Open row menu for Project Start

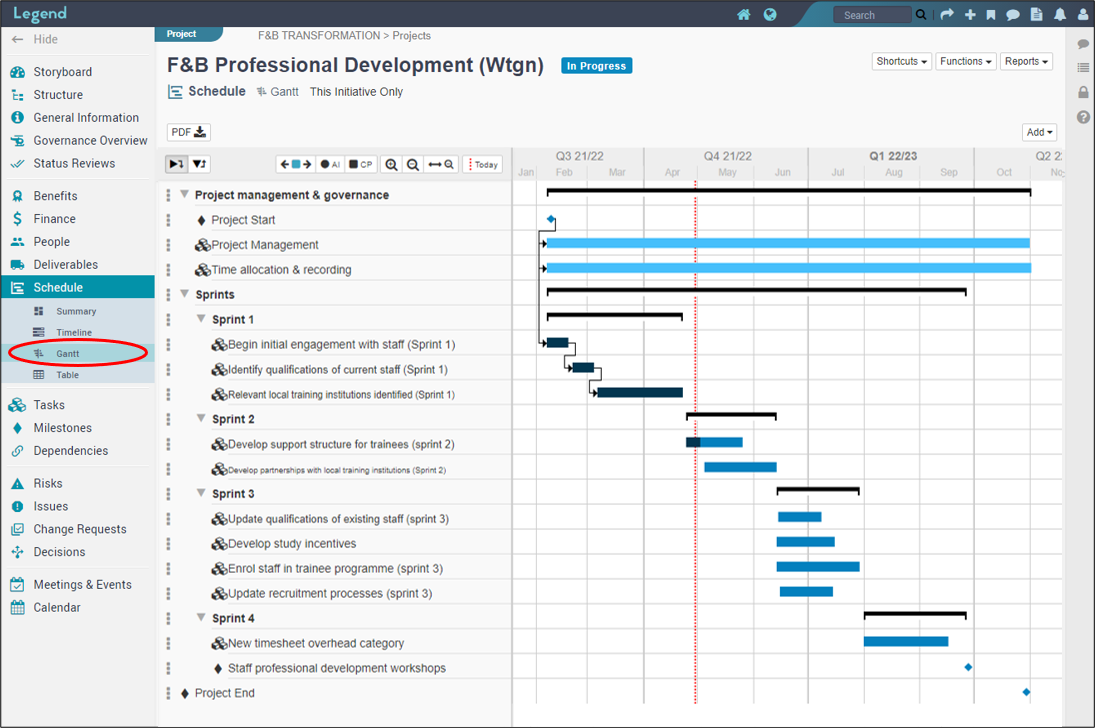click(168, 220)
